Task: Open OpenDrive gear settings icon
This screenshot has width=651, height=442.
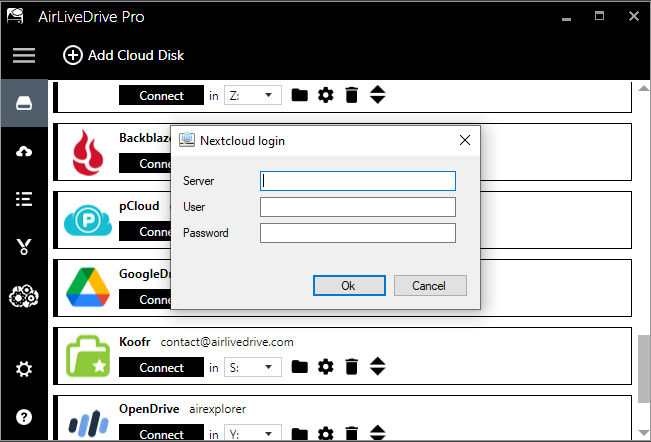Action: (x=326, y=434)
